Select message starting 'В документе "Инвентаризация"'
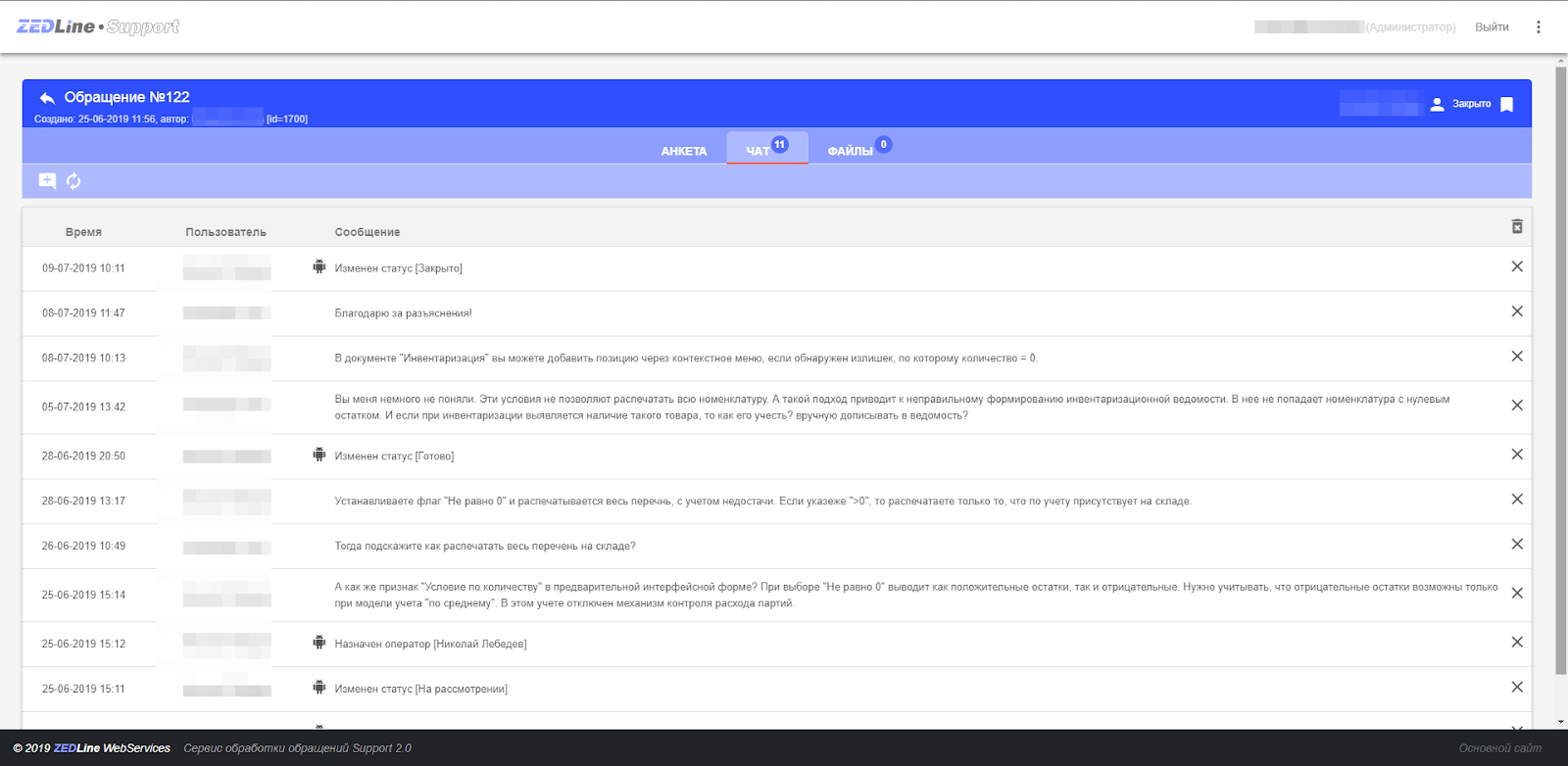Screen dimensions: 1568x766 tap(686, 359)
